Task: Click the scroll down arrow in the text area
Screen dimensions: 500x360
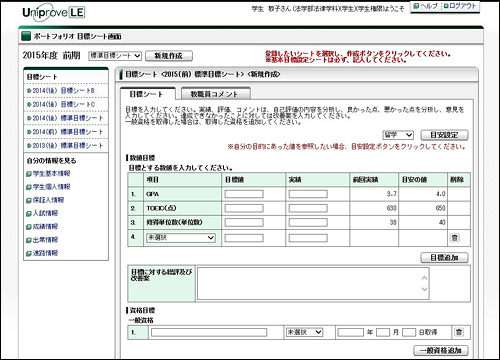Action: click(x=424, y=289)
